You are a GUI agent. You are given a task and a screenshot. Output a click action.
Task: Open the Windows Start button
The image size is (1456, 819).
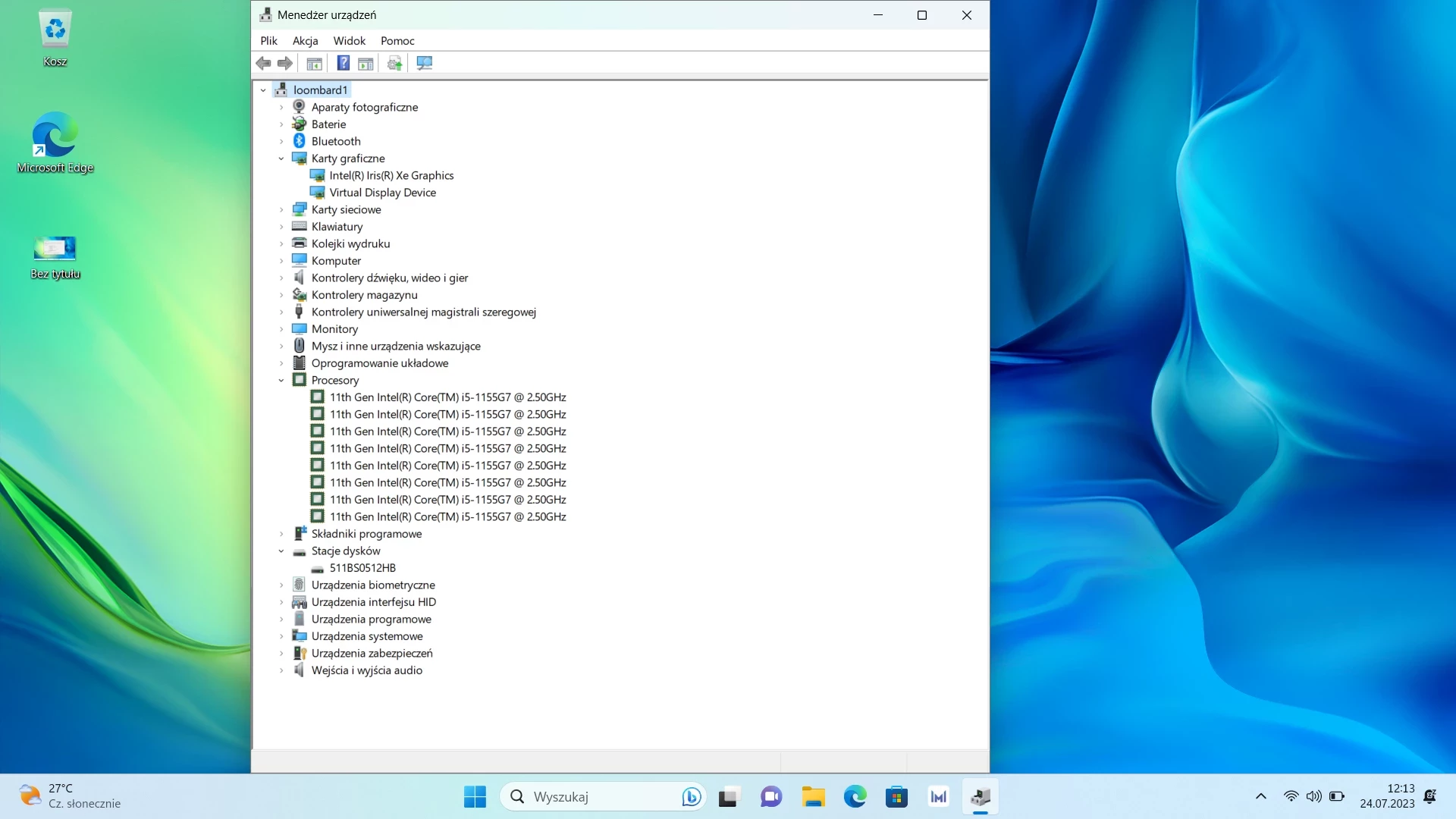point(475,797)
